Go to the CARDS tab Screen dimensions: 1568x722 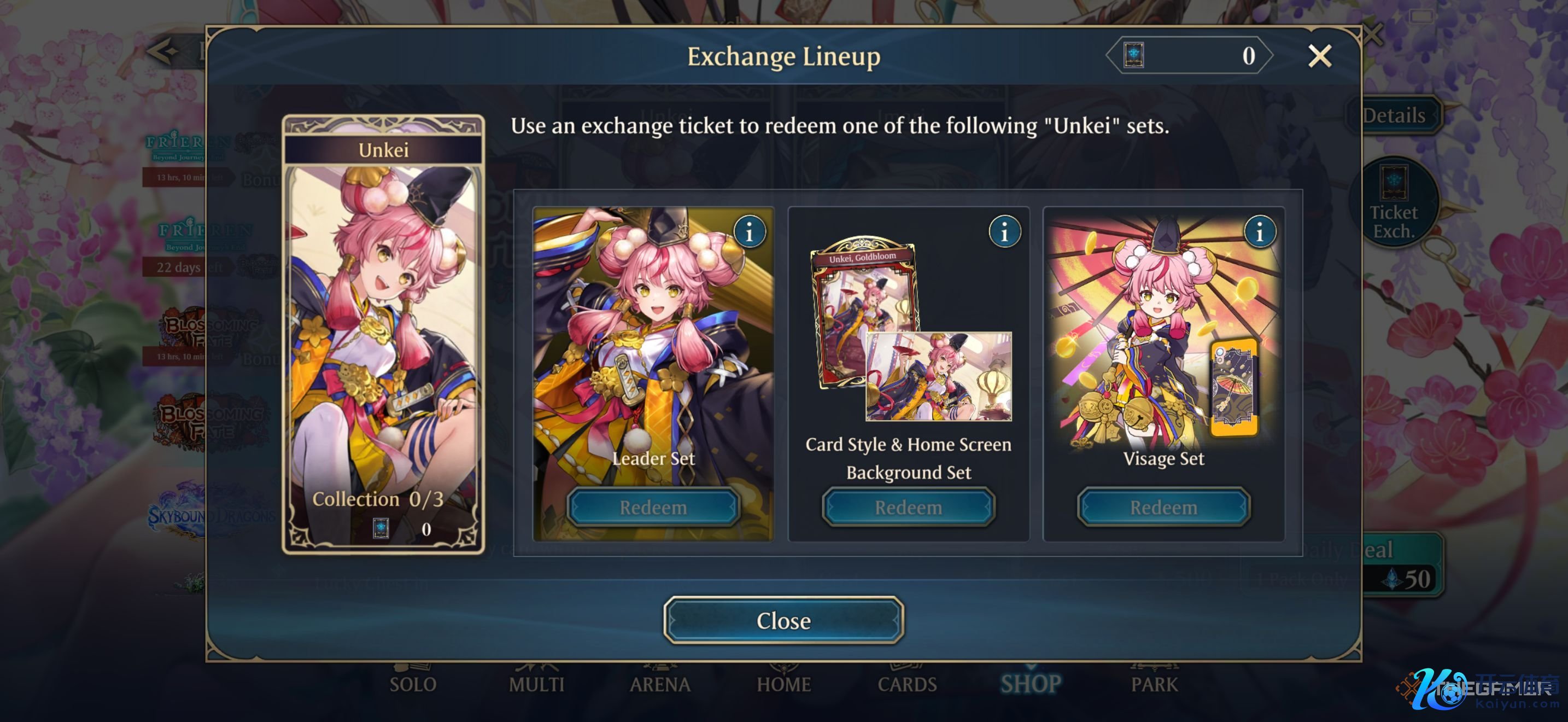tap(907, 684)
